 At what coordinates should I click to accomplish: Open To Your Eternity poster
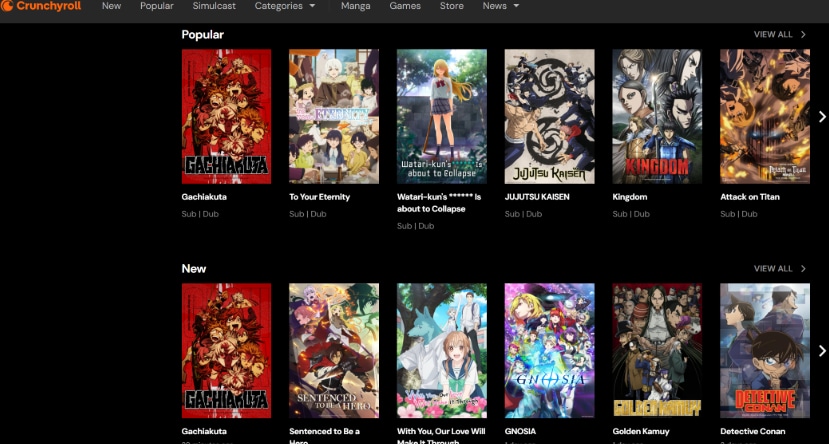334,116
